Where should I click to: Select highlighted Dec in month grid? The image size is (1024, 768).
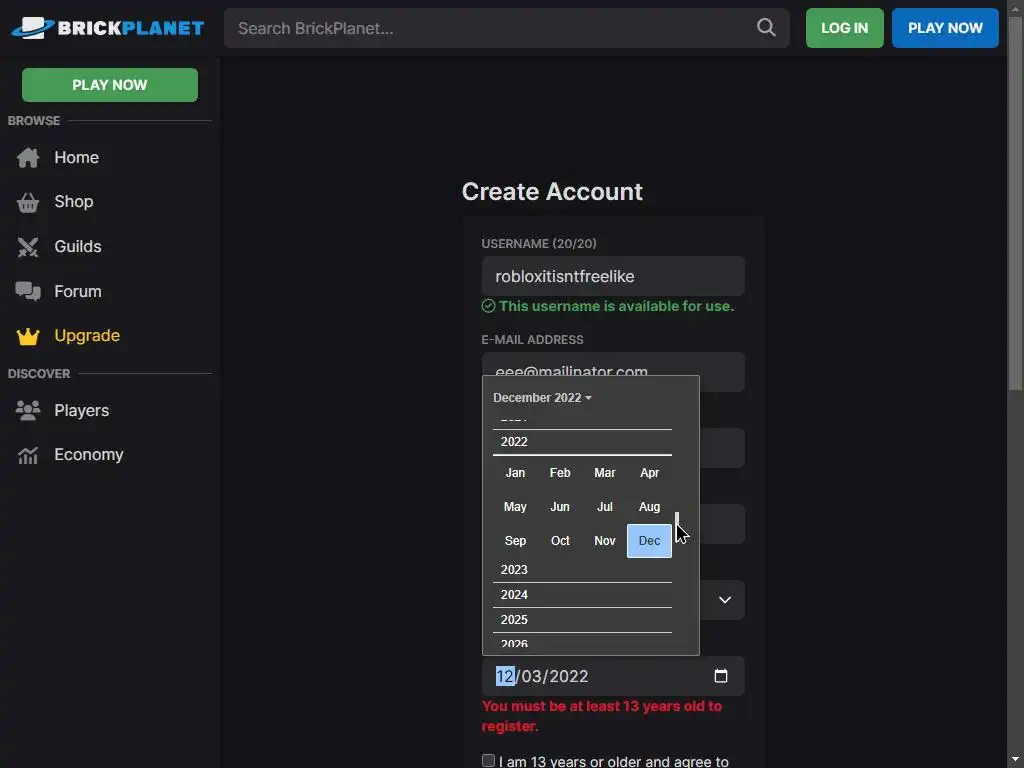pos(649,541)
